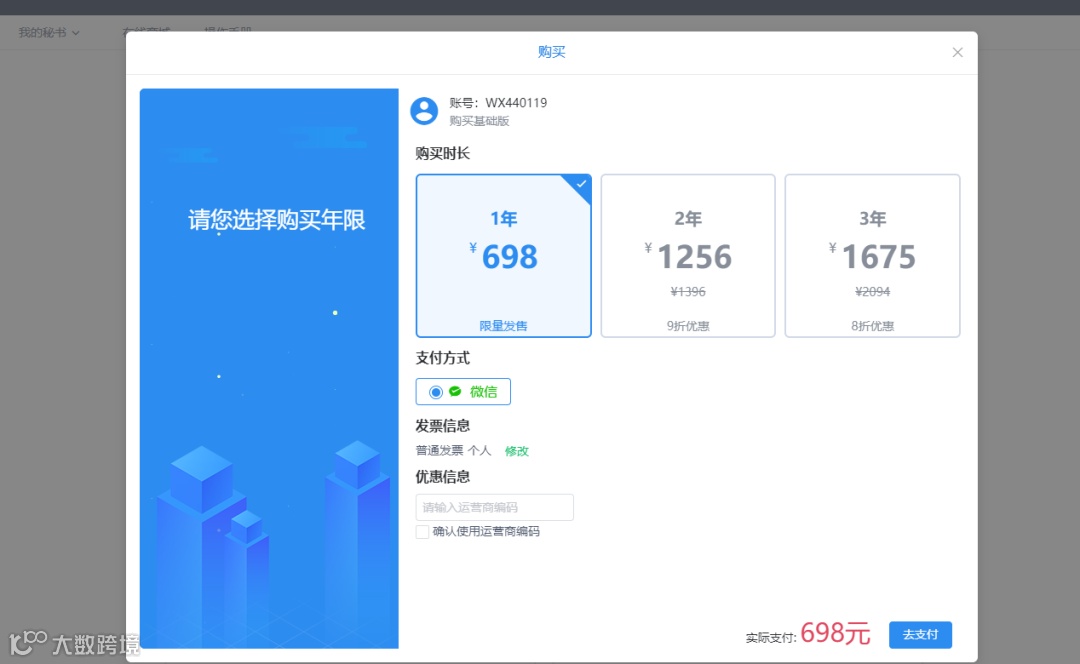
Task: Click the 8折优惠 label
Action: (x=873, y=326)
